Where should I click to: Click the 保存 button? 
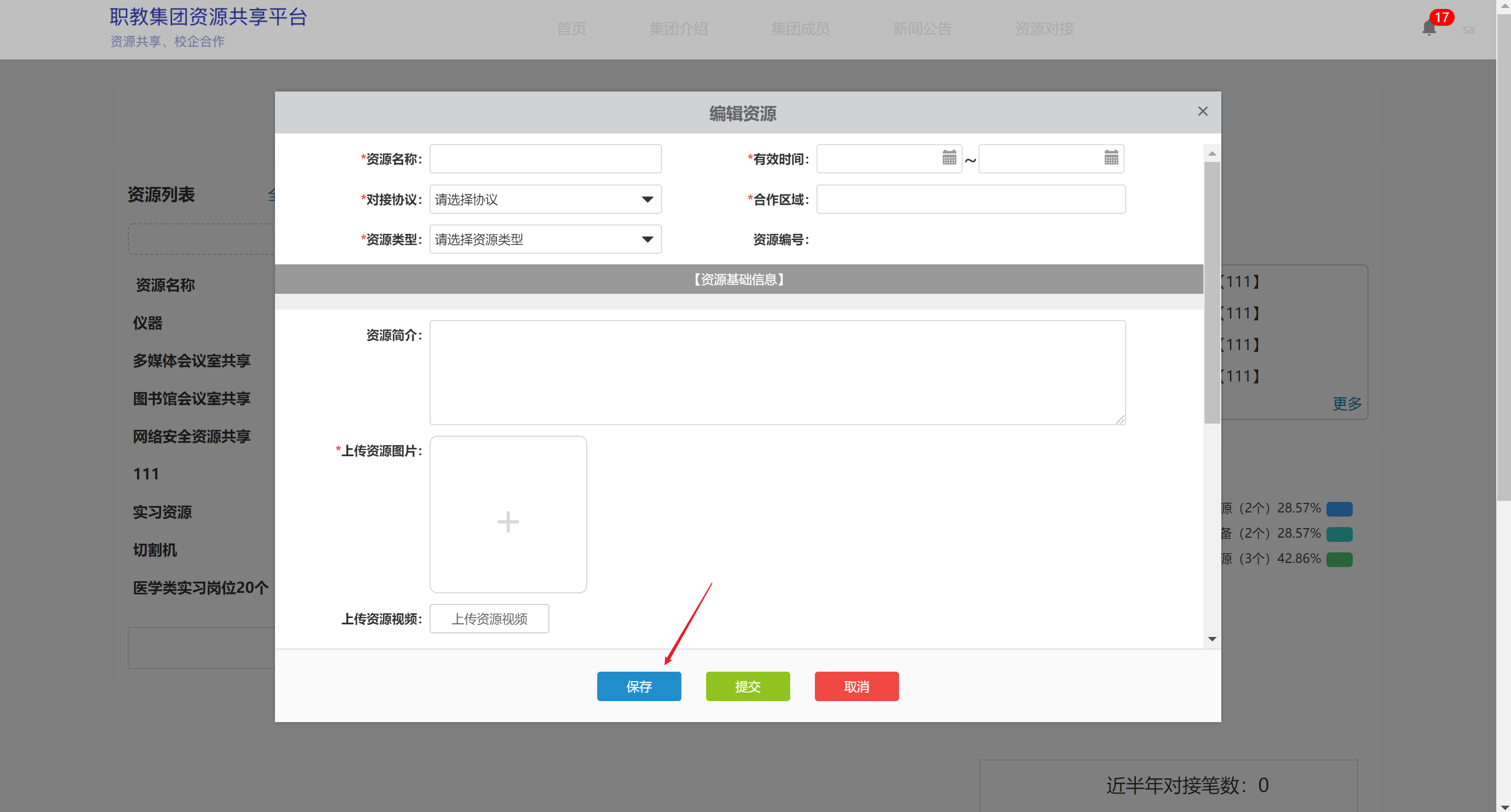(639, 686)
